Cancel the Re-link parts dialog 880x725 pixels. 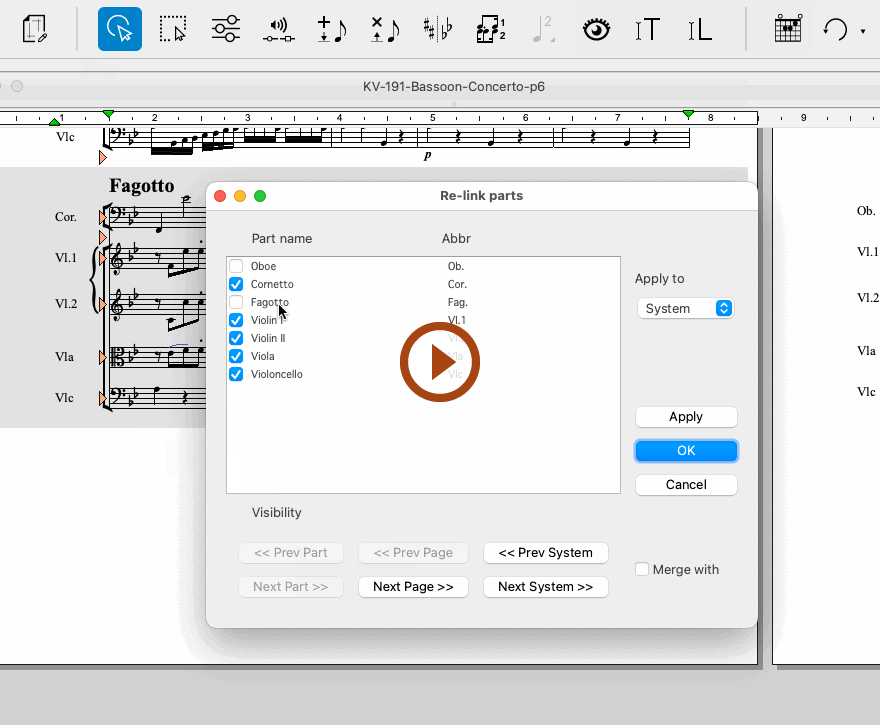pyautogui.click(x=686, y=484)
